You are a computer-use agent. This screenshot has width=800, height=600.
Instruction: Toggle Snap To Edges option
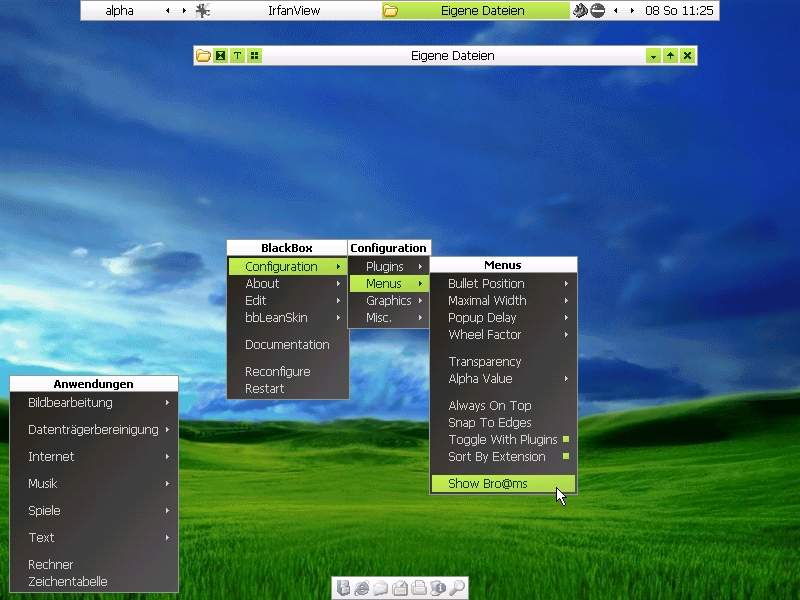(x=504, y=422)
